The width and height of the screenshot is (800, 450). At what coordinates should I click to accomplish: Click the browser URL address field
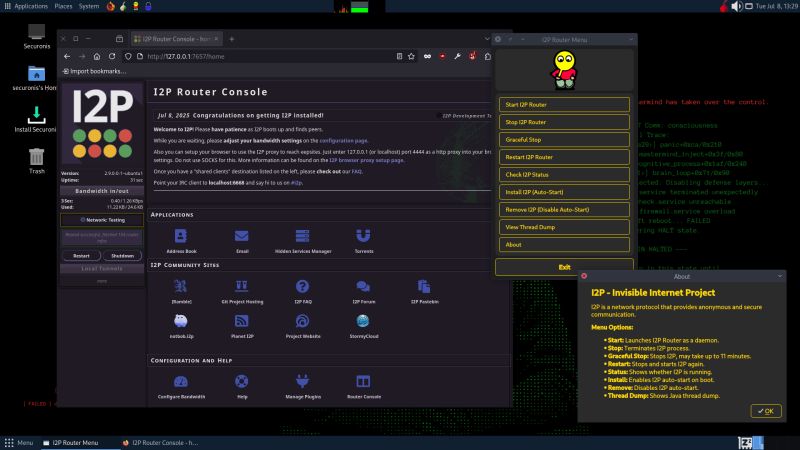[265, 57]
